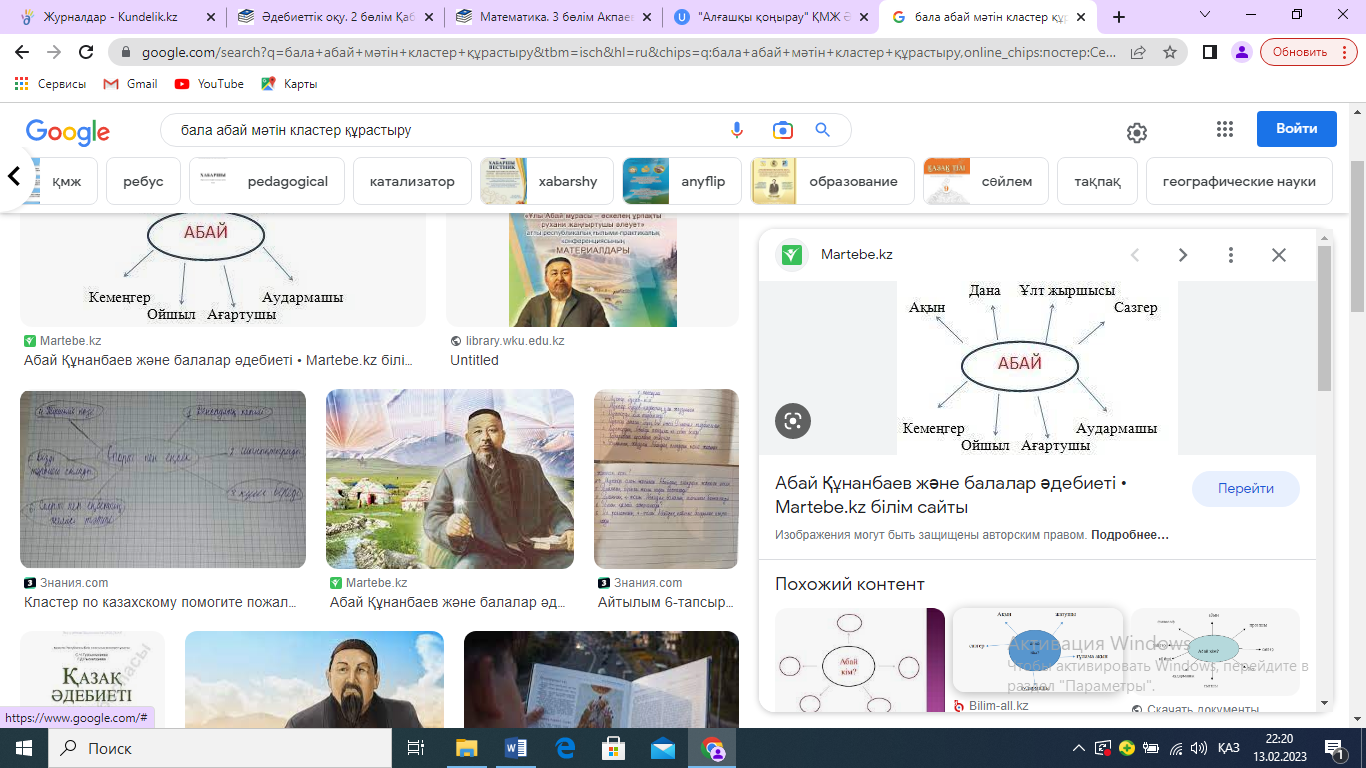The width and height of the screenshot is (1366, 768).
Task: Open a new browser tab
Action: (1119, 17)
